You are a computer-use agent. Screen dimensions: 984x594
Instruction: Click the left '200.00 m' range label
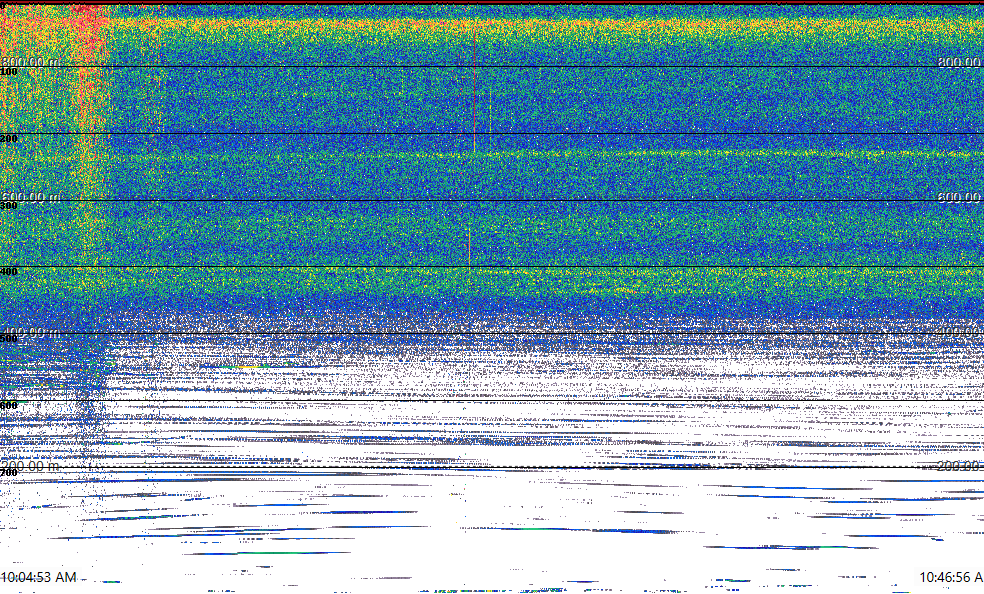31,466
